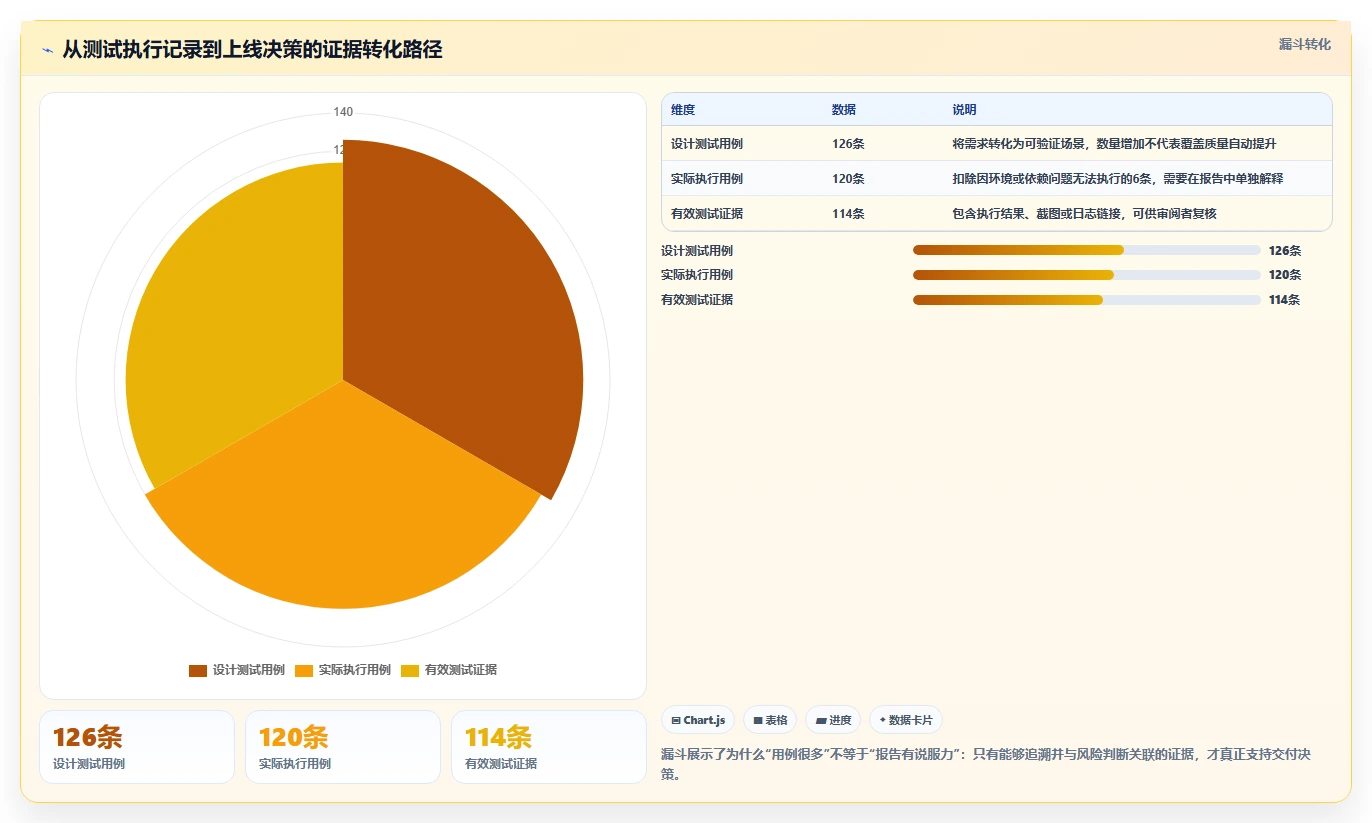Click the 设计测试用例 progress bar

pos(1086,250)
